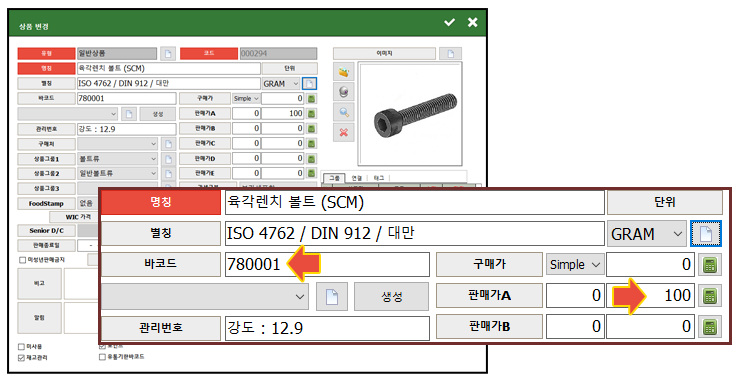Screen dimensions: 740x384
Task: Click the Senior D/C button
Action: [46, 231]
